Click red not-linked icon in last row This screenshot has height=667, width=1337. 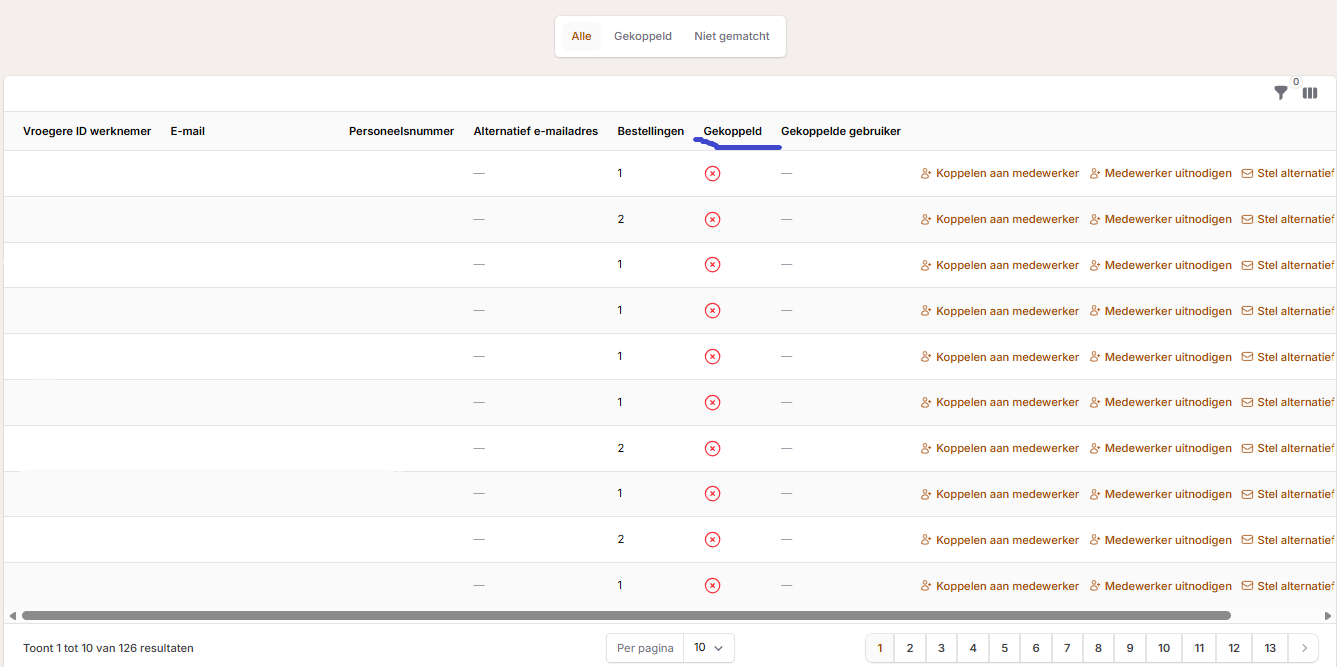click(712, 586)
